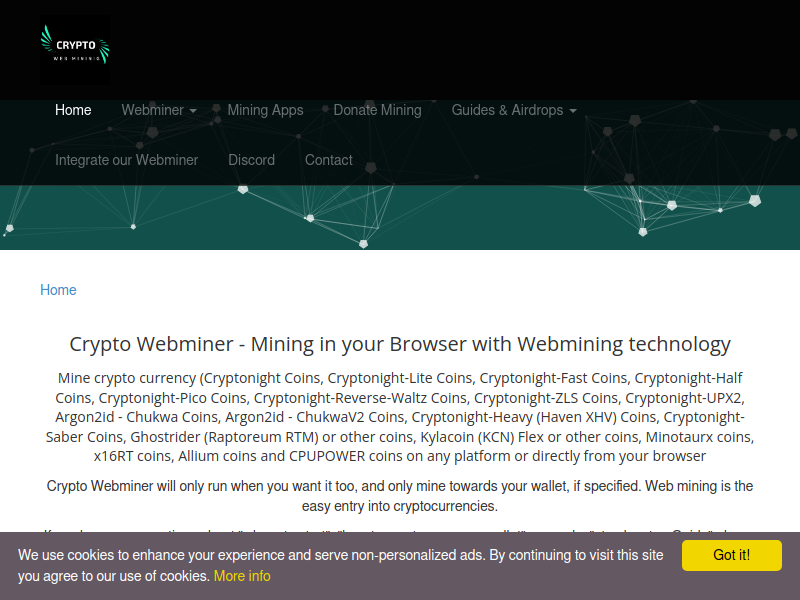This screenshot has height=600, width=800.
Task: Open the Contact page
Action: pos(329,160)
